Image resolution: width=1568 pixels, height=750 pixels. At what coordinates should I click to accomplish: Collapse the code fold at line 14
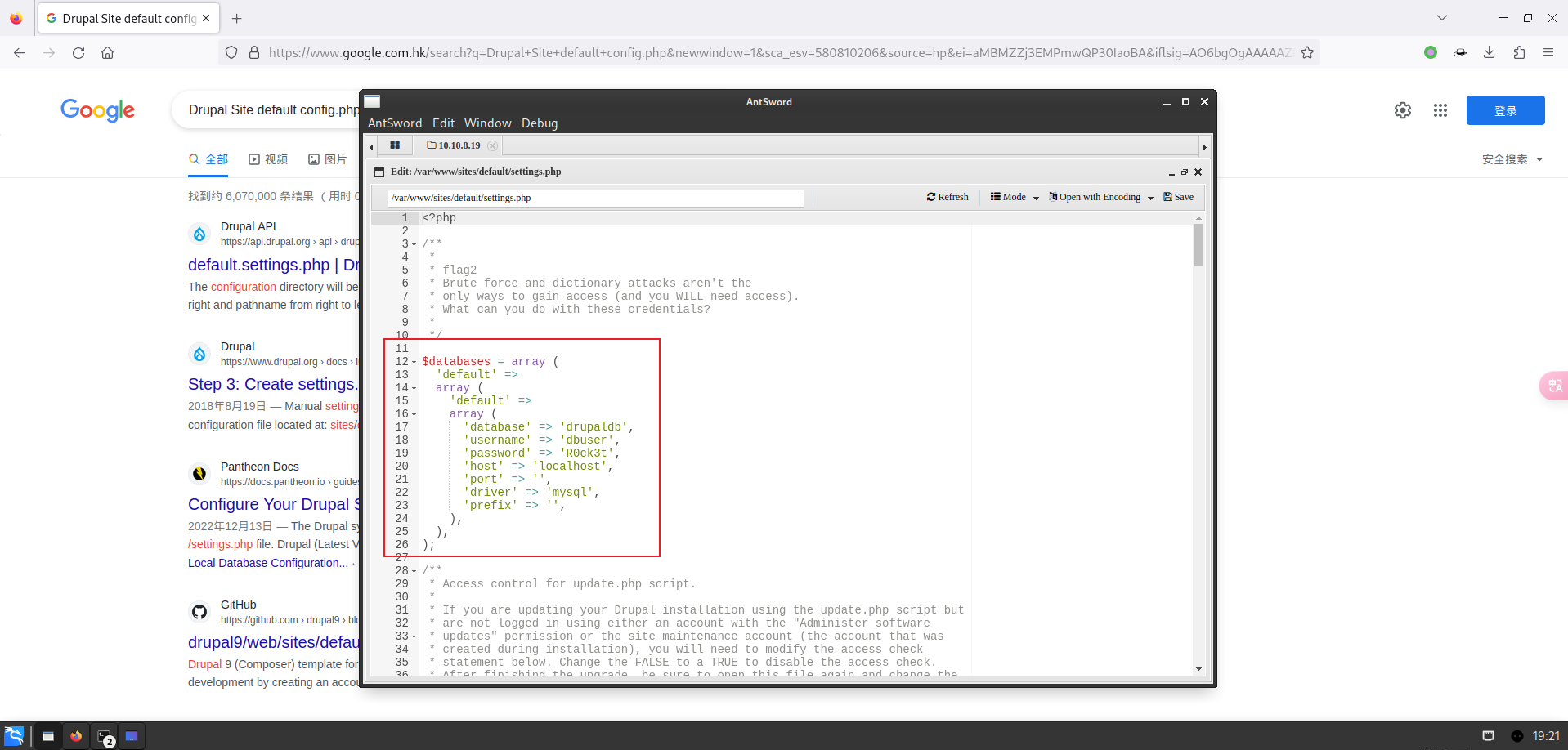(414, 388)
